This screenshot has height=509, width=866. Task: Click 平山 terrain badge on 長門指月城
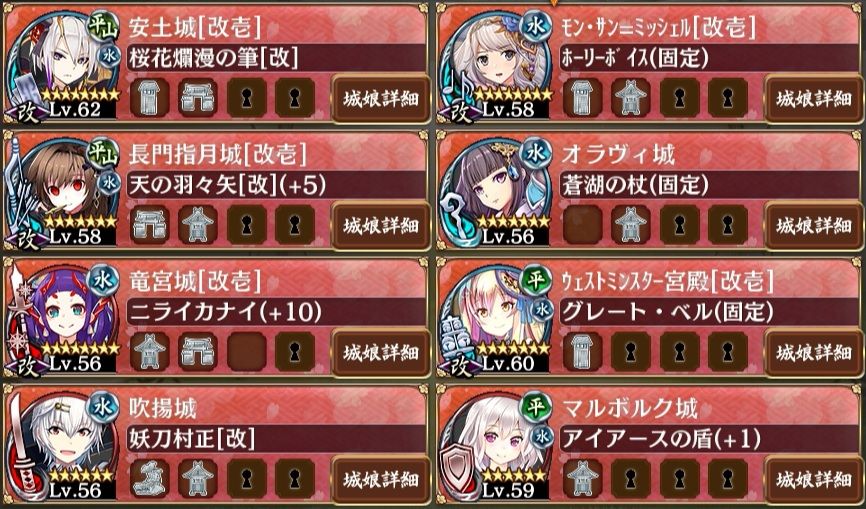point(103,153)
